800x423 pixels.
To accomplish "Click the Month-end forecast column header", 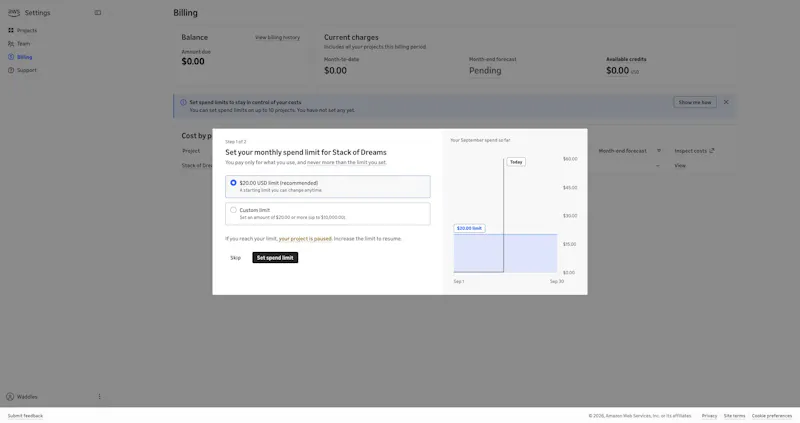I will pos(622,151).
